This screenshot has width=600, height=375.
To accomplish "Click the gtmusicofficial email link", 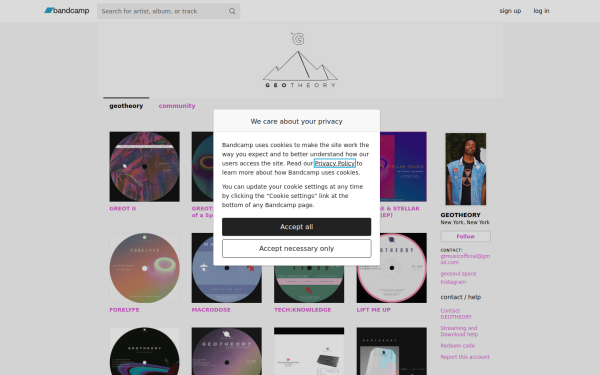I will pyautogui.click(x=465, y=259).
